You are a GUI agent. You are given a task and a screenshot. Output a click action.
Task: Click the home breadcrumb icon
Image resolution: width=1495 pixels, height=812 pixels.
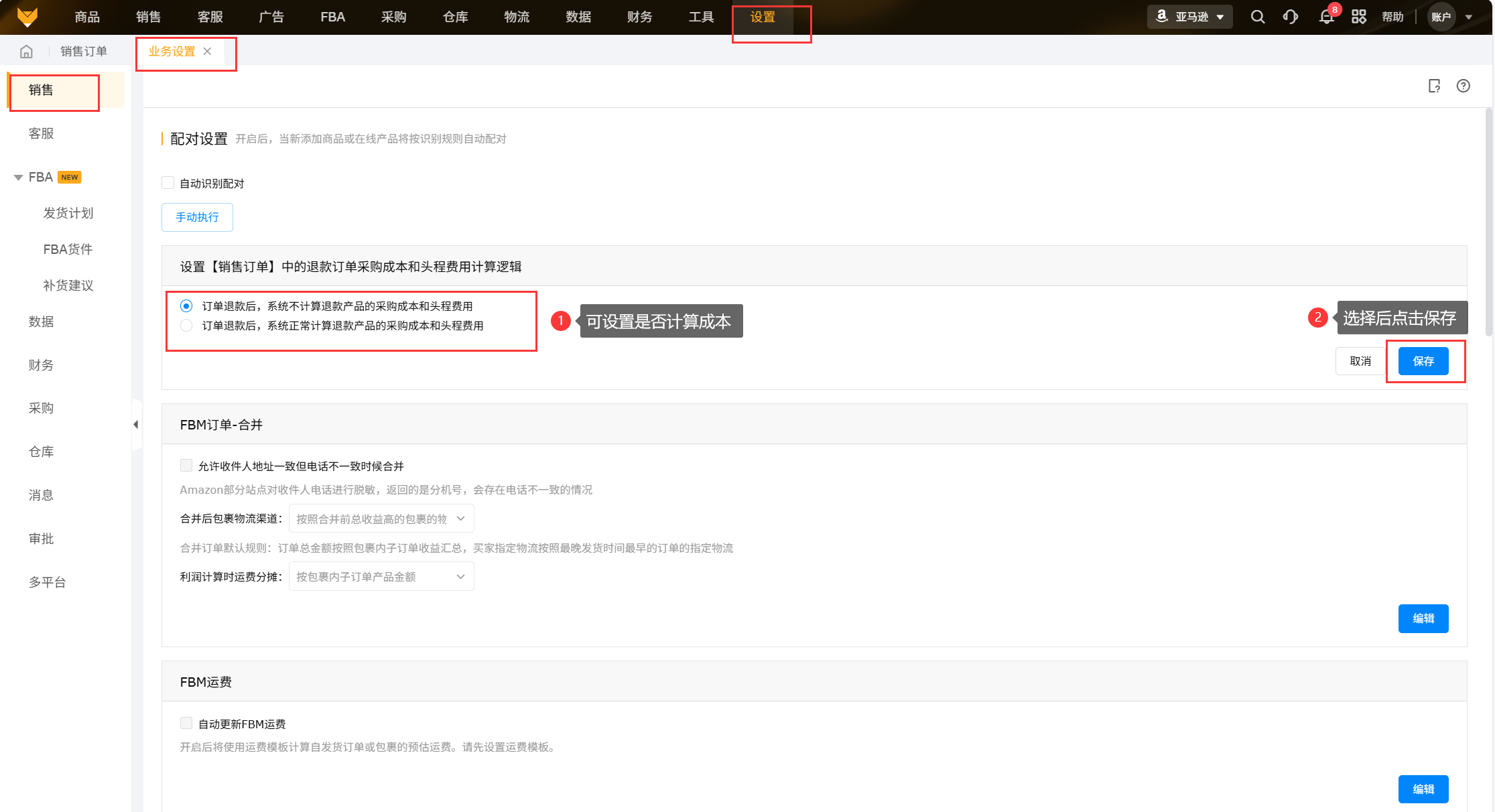click(26, 52)
